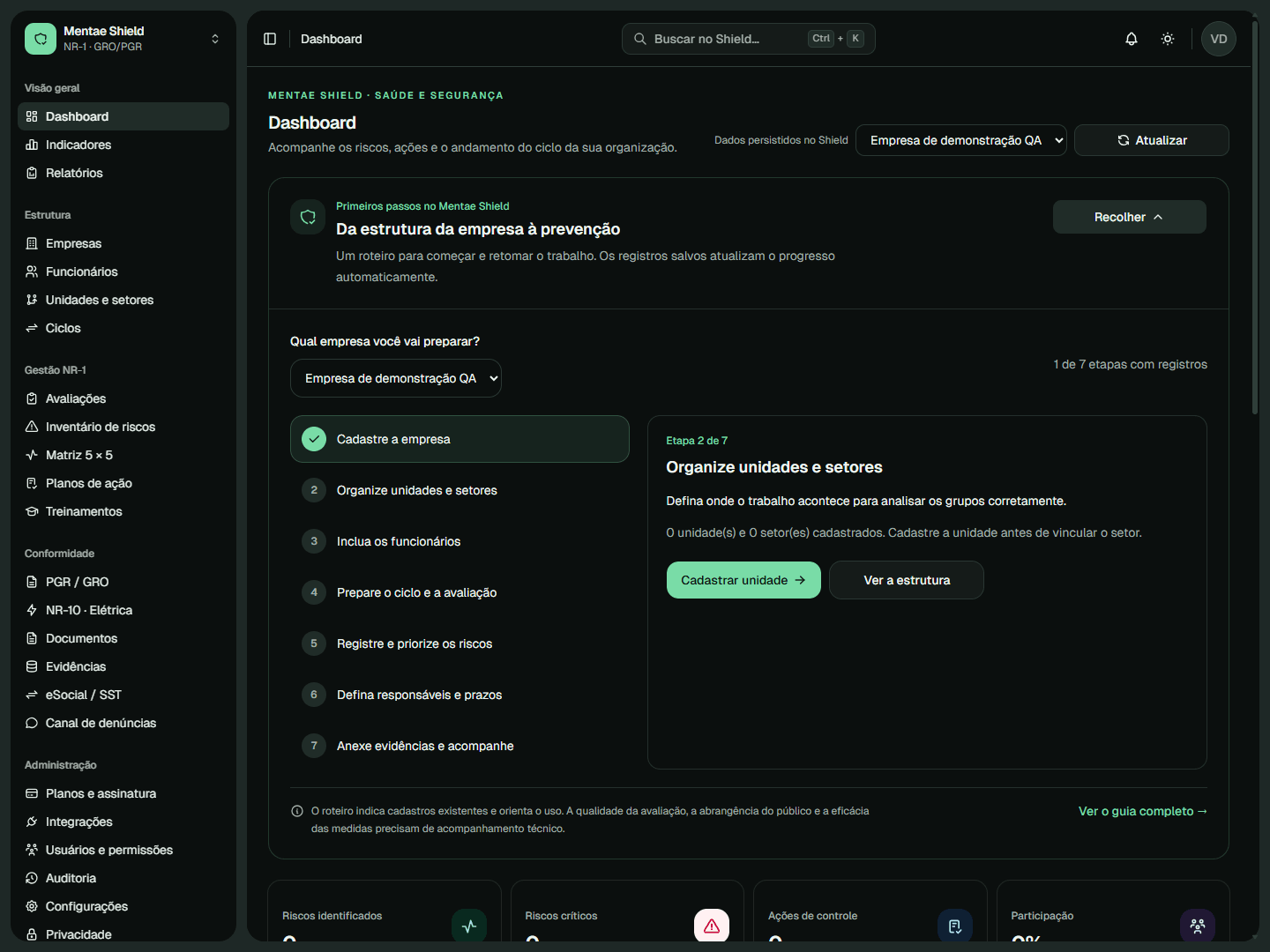
Task: Click the Configurações gear icon
Action: point(32,906)
